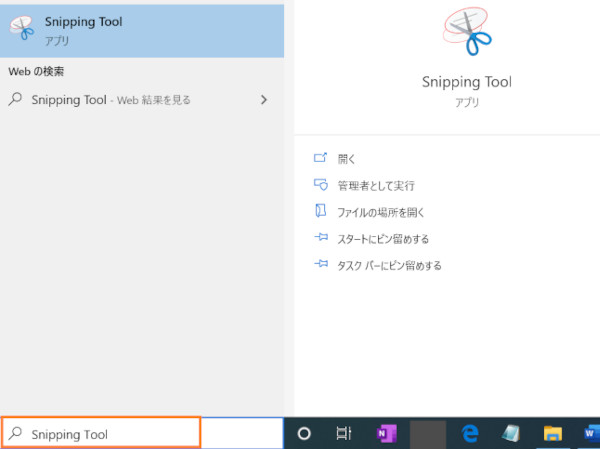Choose 開く to open the app
Viewport: 600px width, 449px height.
click(x=346, y=159)
